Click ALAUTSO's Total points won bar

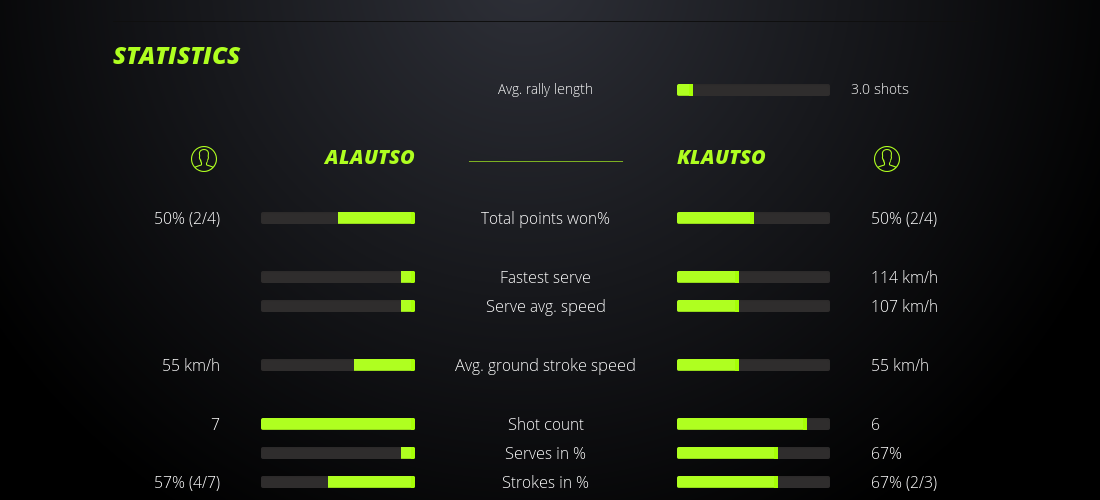338,218
